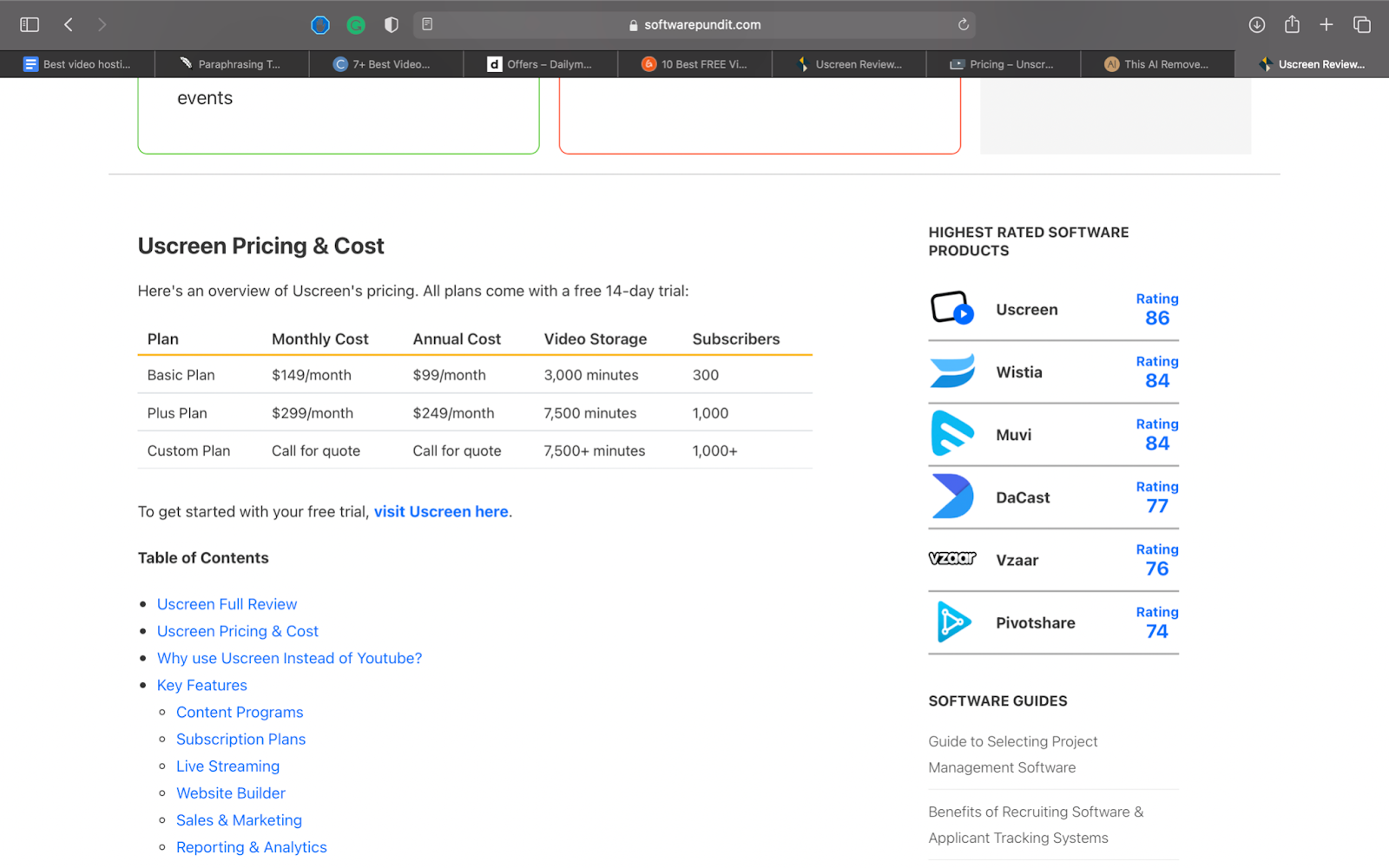Screen dimensions: 1389x868
Task: Click Pivotshare name in rated products
Action: (1035, 622)
